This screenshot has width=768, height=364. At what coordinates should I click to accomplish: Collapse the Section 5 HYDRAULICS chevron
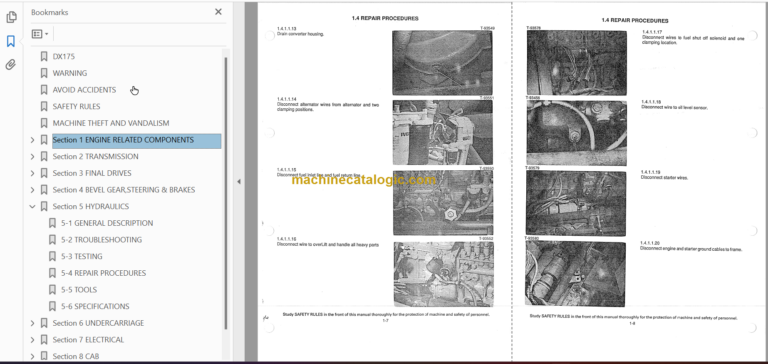(32, 207)
